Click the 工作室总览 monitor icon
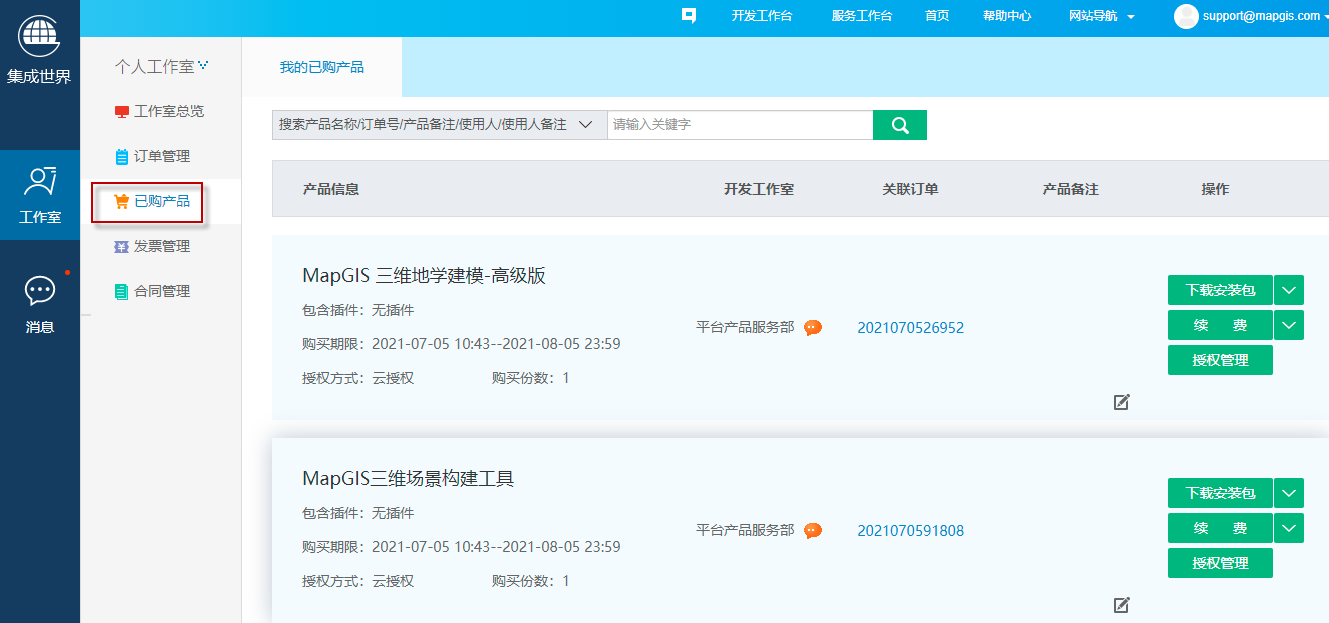 coord(122,112)
